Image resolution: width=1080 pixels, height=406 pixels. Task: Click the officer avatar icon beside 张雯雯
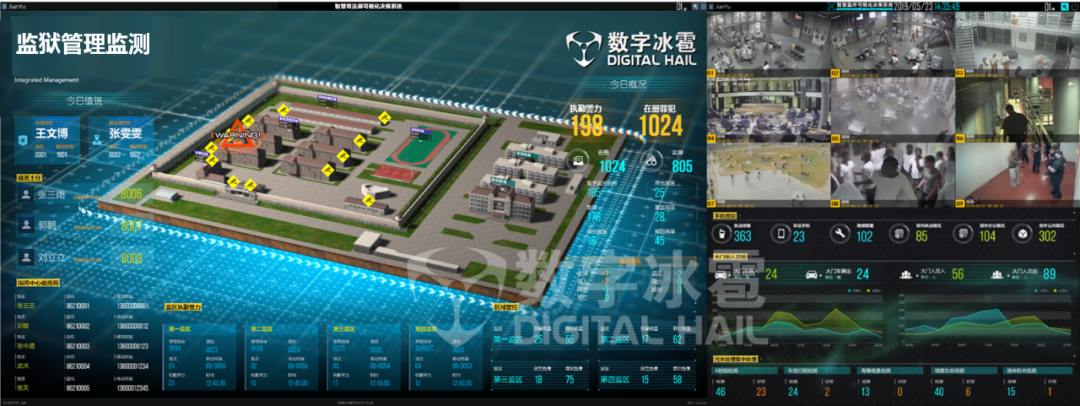(96, 142)
